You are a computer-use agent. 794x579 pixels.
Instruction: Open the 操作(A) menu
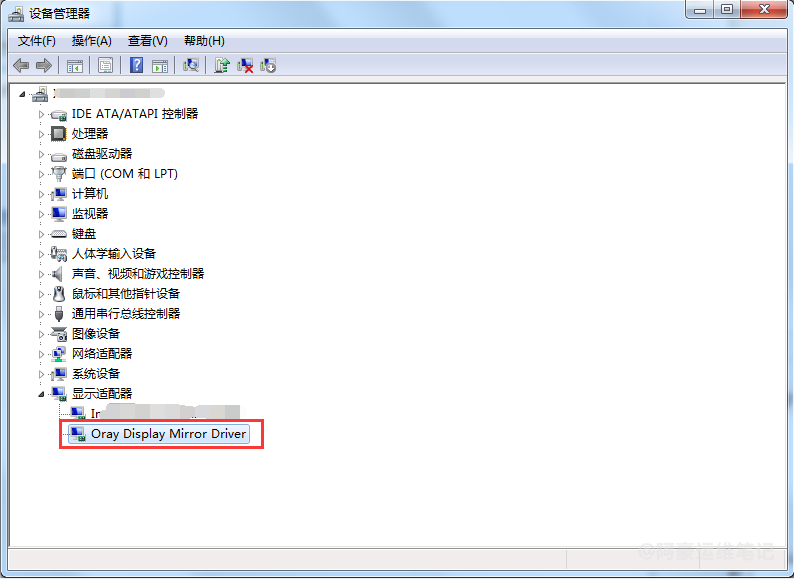pos(91,40)
